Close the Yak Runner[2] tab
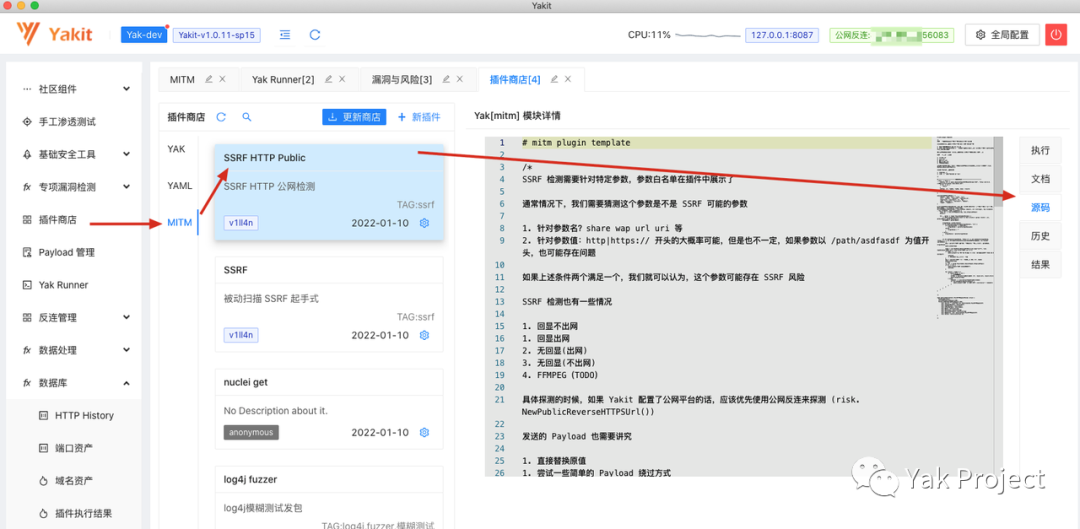1080x529 pixels. (342, 79)
